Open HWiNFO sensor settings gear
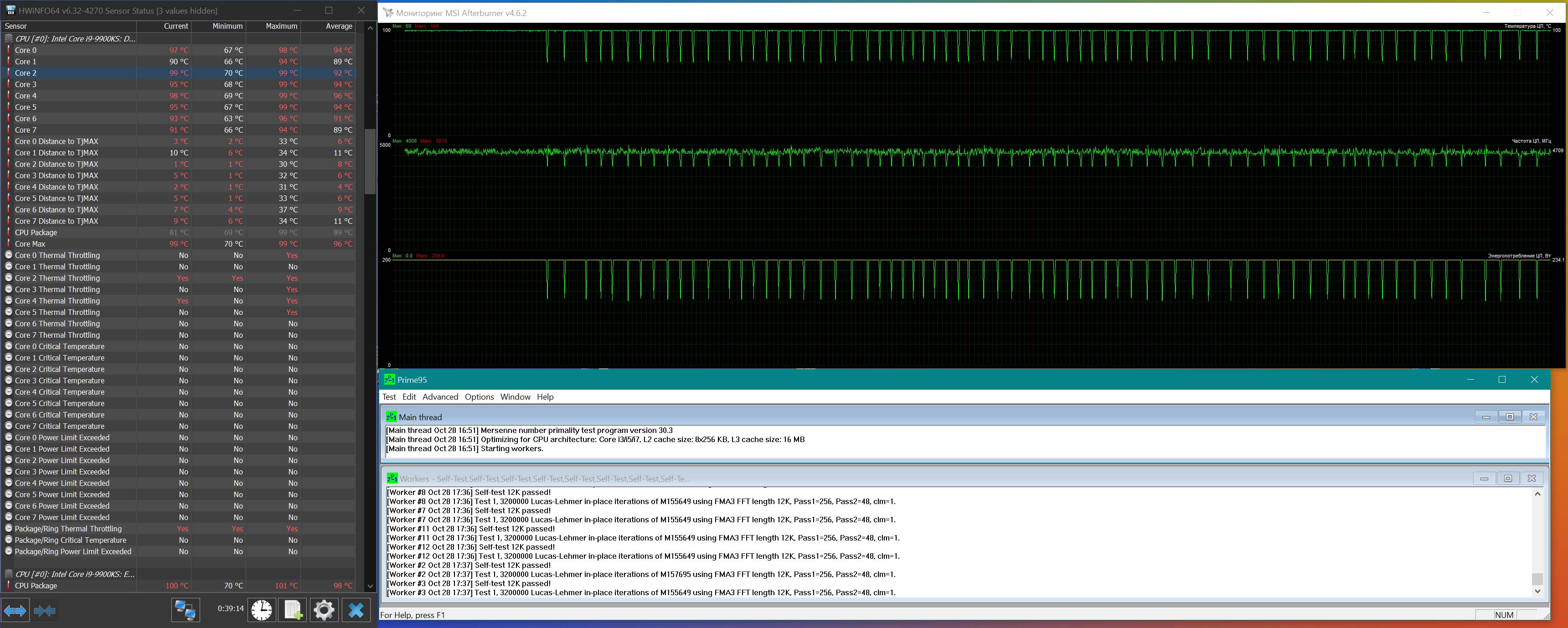This screenshot has width=1568, height=628. [324, 610]
